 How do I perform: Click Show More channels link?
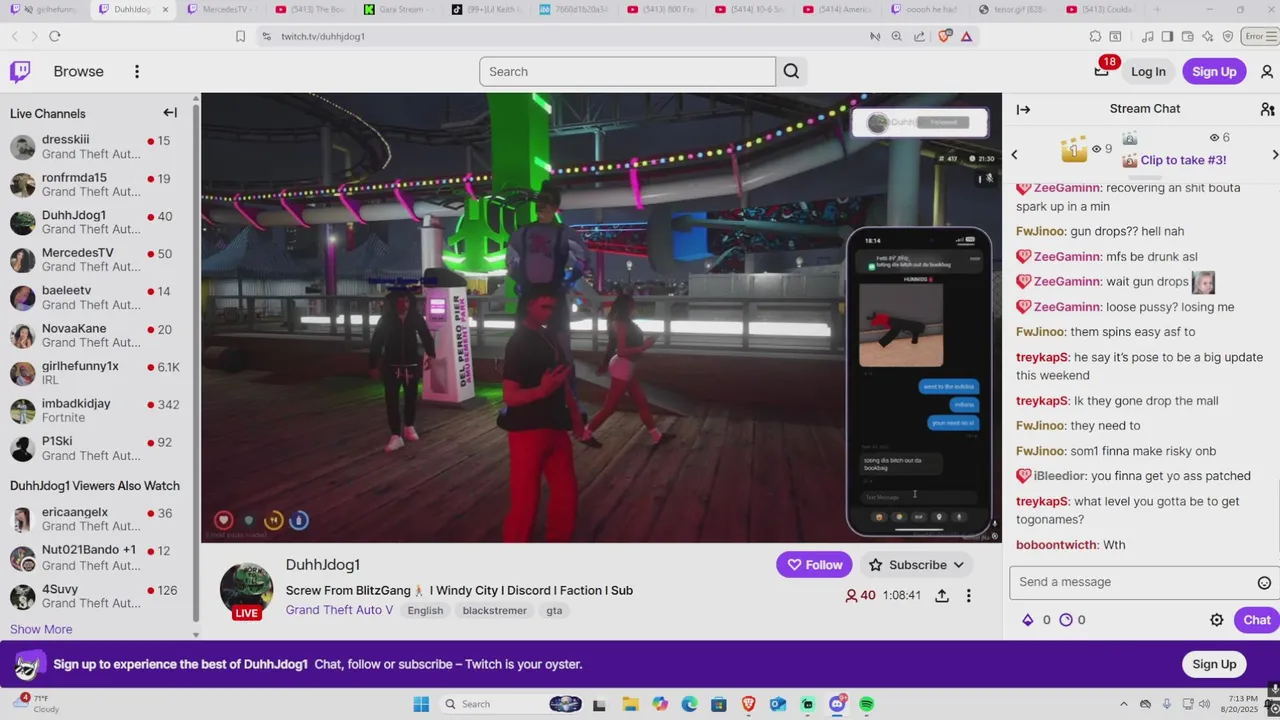point(41,629)
